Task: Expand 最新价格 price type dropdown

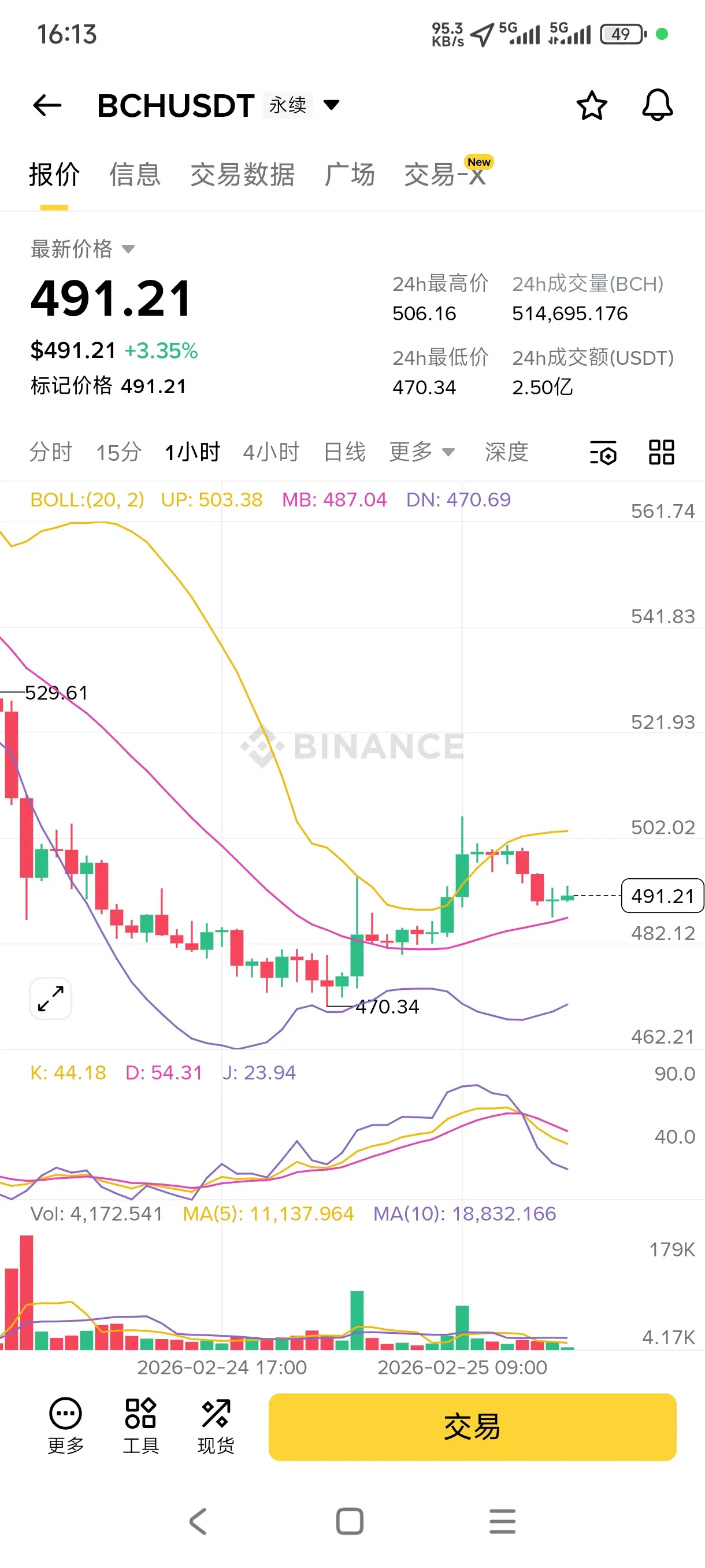Action: pos(128,249)
